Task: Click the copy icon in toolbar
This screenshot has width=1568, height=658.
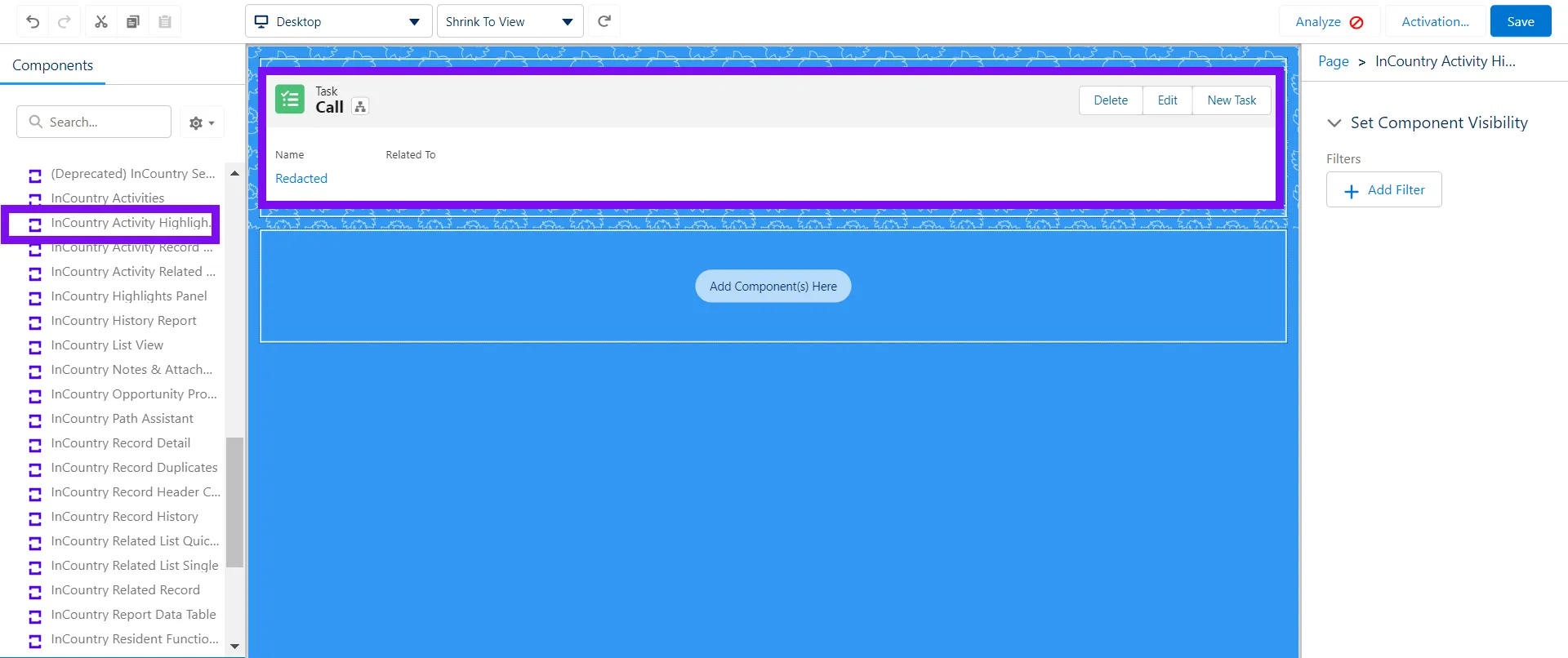Action: click(x=133, y=22)
